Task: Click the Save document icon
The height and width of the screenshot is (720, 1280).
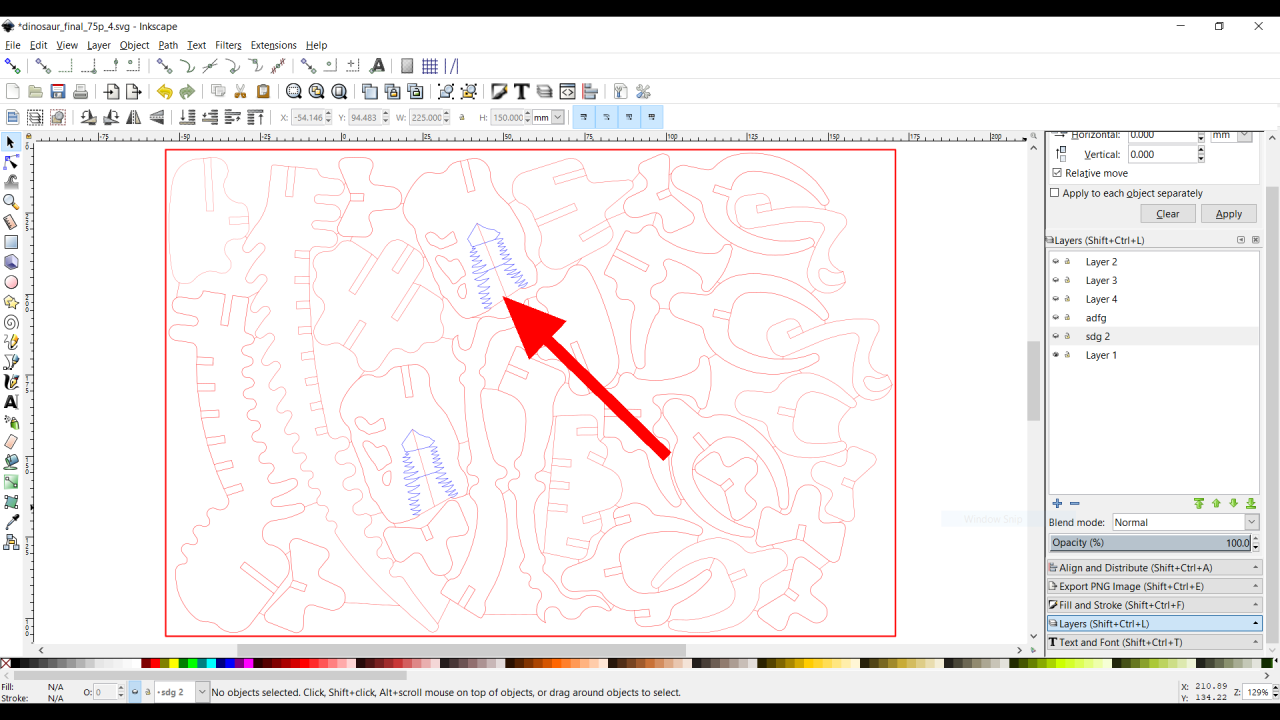Action: click(58, 92)
